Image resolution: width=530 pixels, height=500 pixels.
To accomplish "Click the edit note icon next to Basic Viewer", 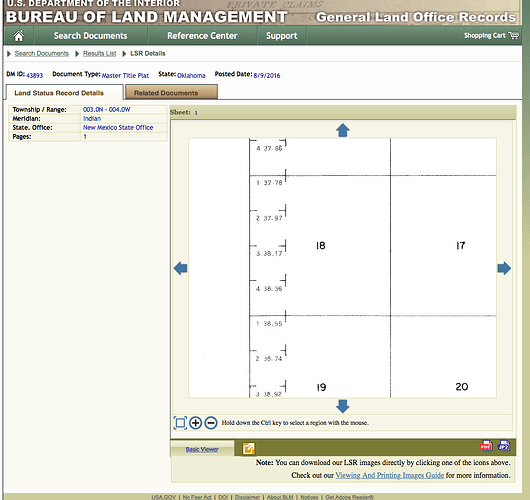I will (248, 449).
